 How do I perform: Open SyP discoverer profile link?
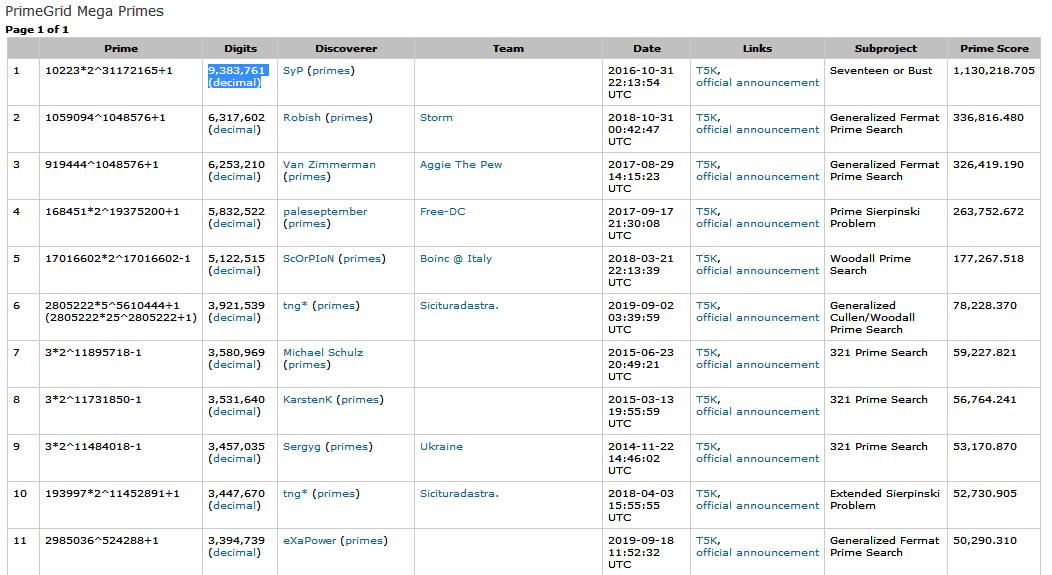292,71
